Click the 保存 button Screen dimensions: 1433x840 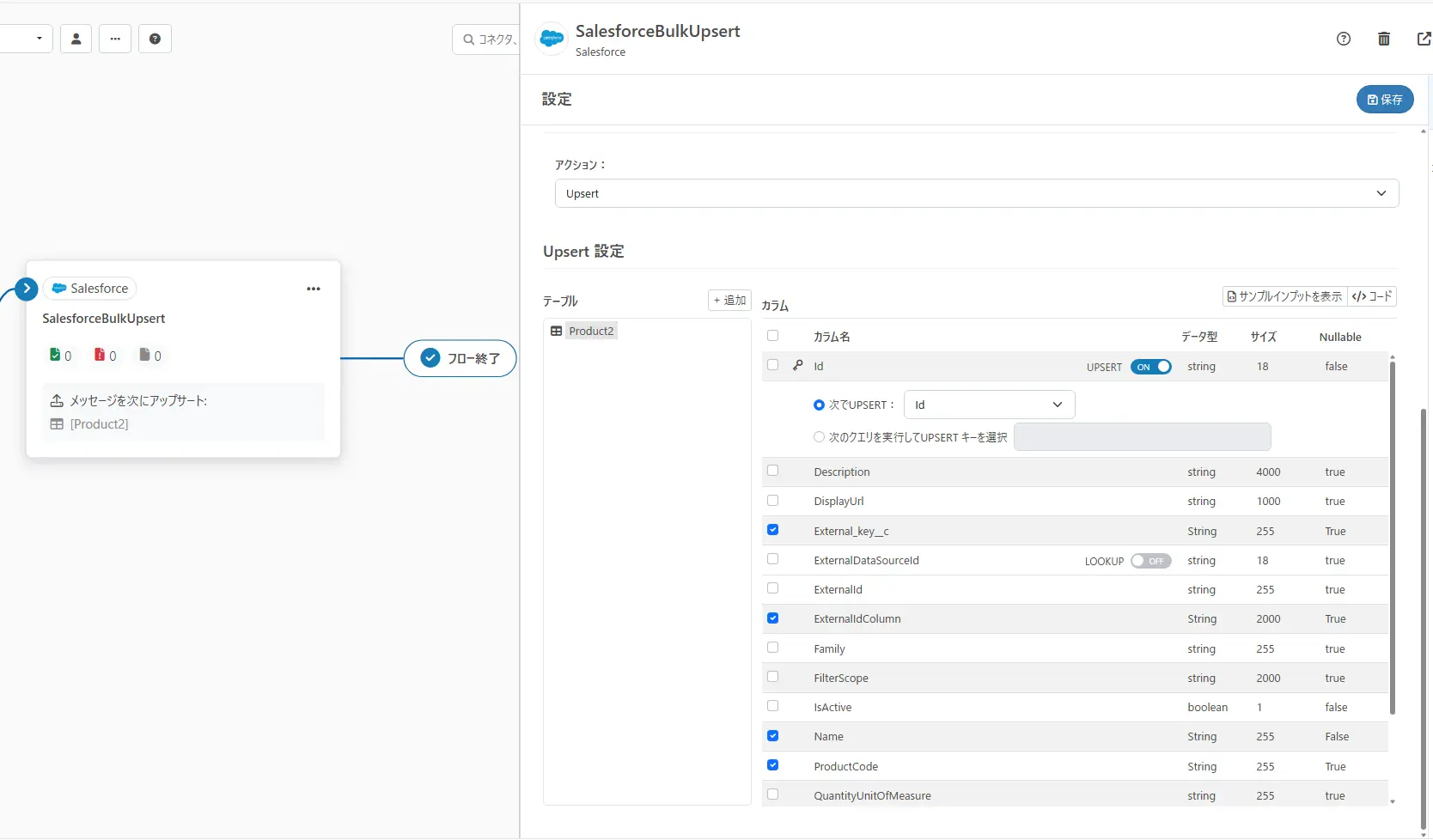[x=1384, y=99]
